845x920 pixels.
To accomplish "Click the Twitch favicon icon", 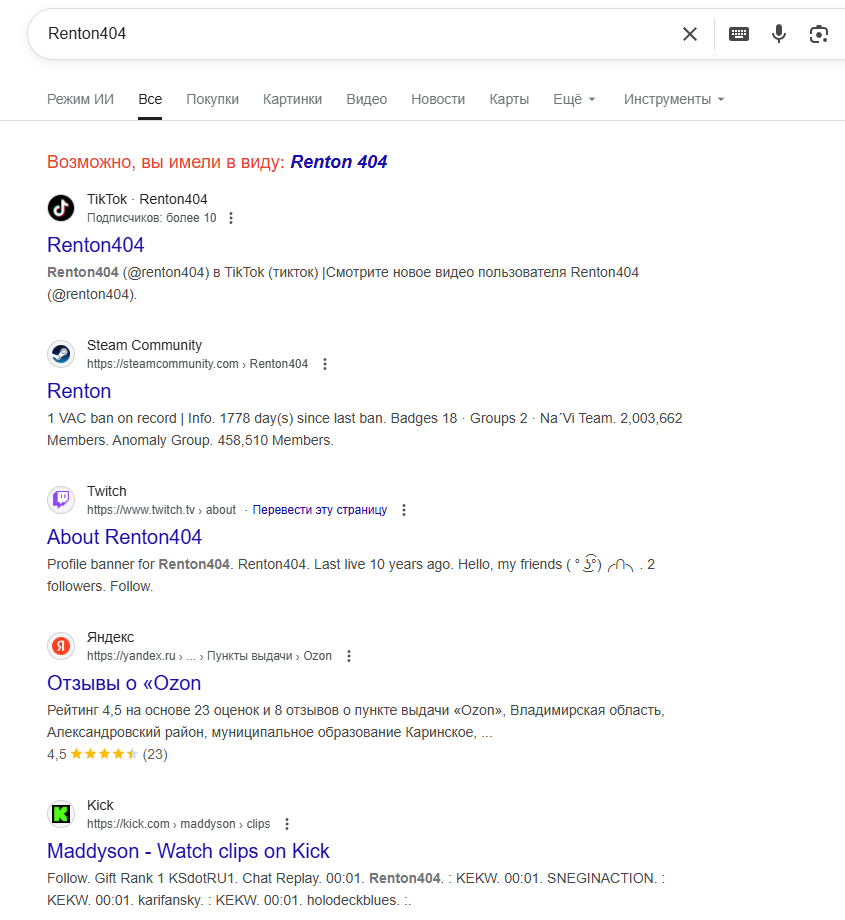I will (x=61, y=500).
